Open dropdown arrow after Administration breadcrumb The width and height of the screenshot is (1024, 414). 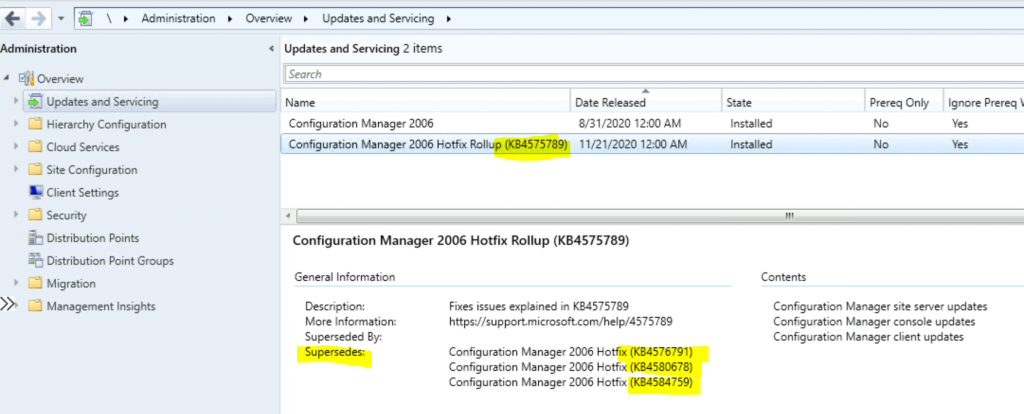(230, 19)
